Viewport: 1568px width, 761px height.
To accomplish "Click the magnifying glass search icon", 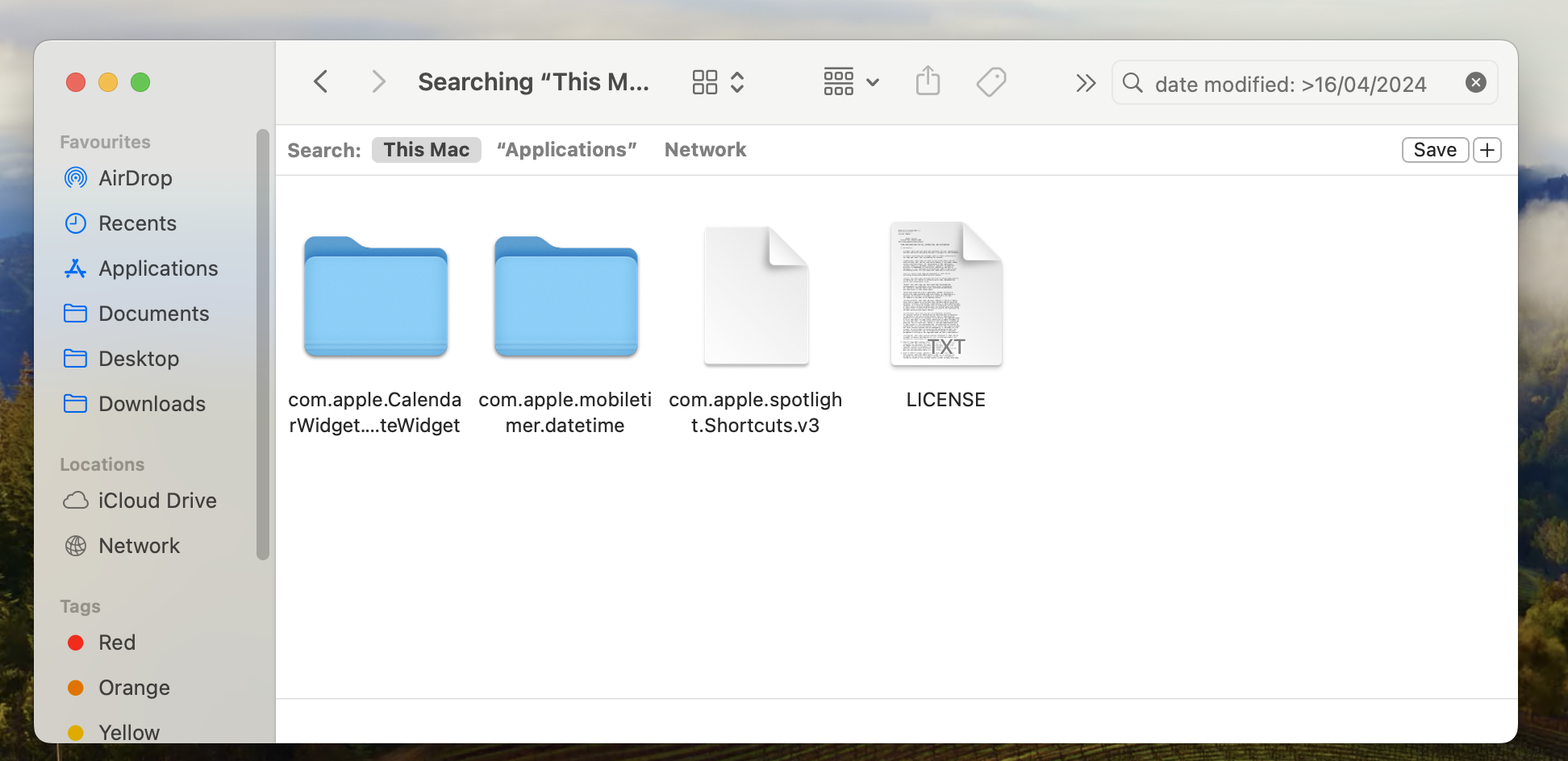I will 1132,82.
